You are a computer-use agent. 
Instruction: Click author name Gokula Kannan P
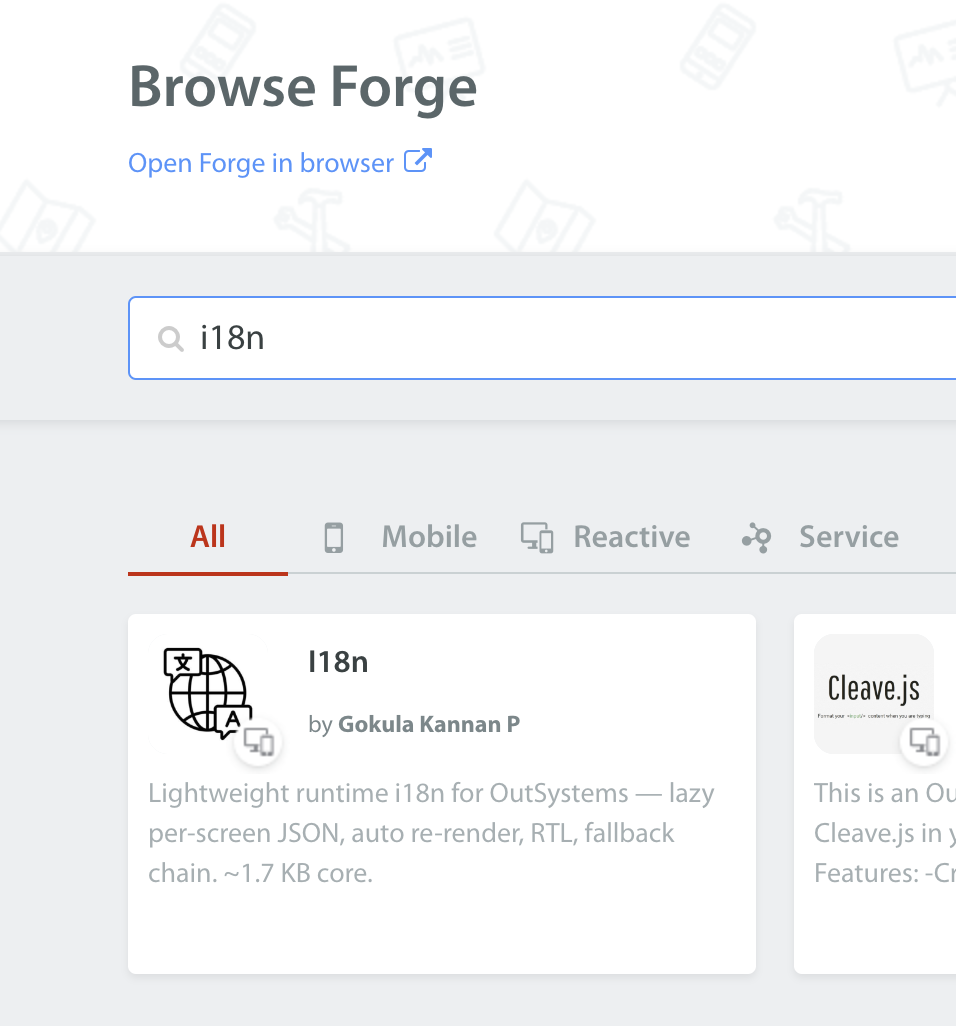[x=429, y=724]
